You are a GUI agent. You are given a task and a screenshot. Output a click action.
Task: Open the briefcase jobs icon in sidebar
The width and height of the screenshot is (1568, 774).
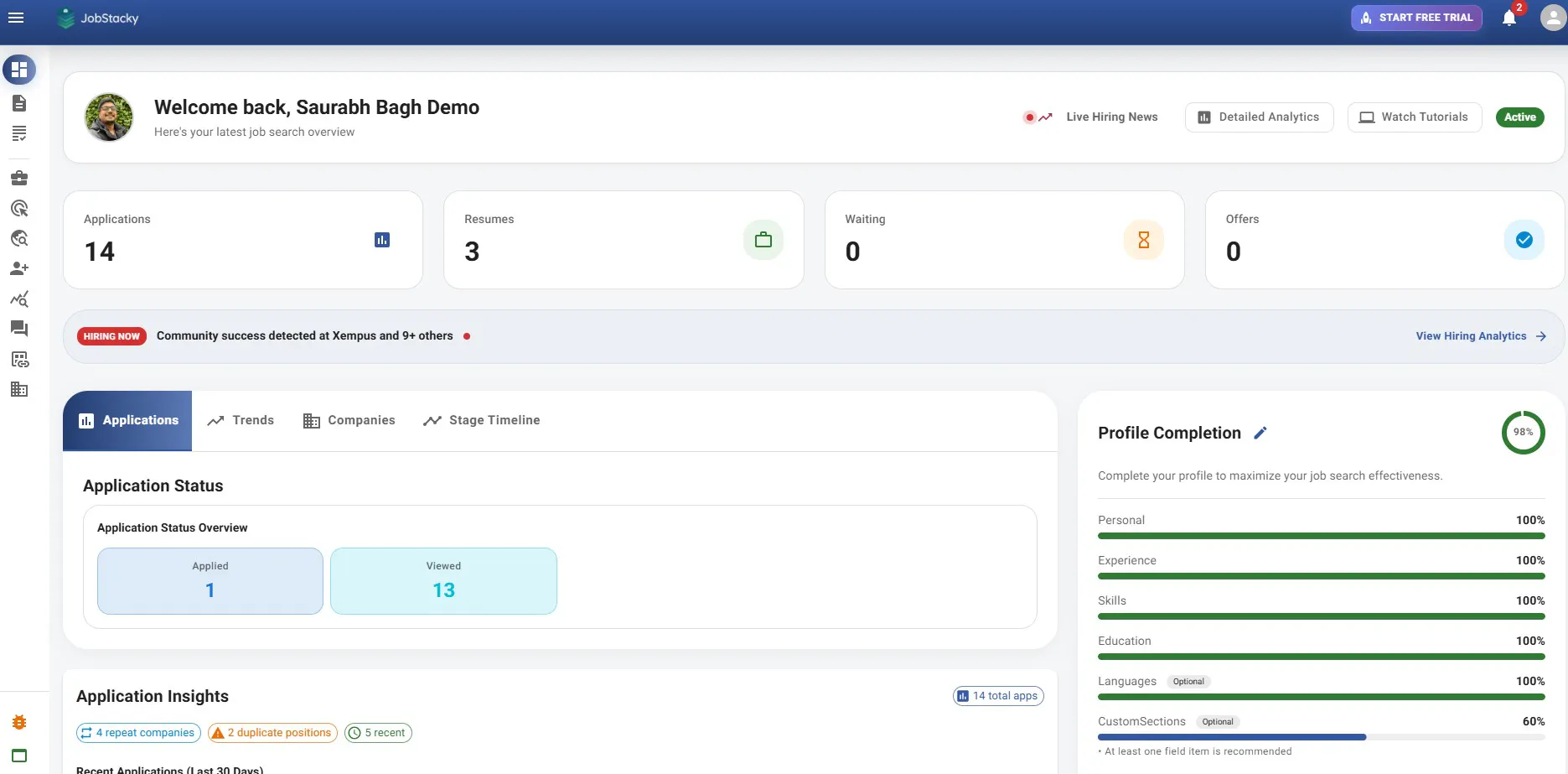19,178
